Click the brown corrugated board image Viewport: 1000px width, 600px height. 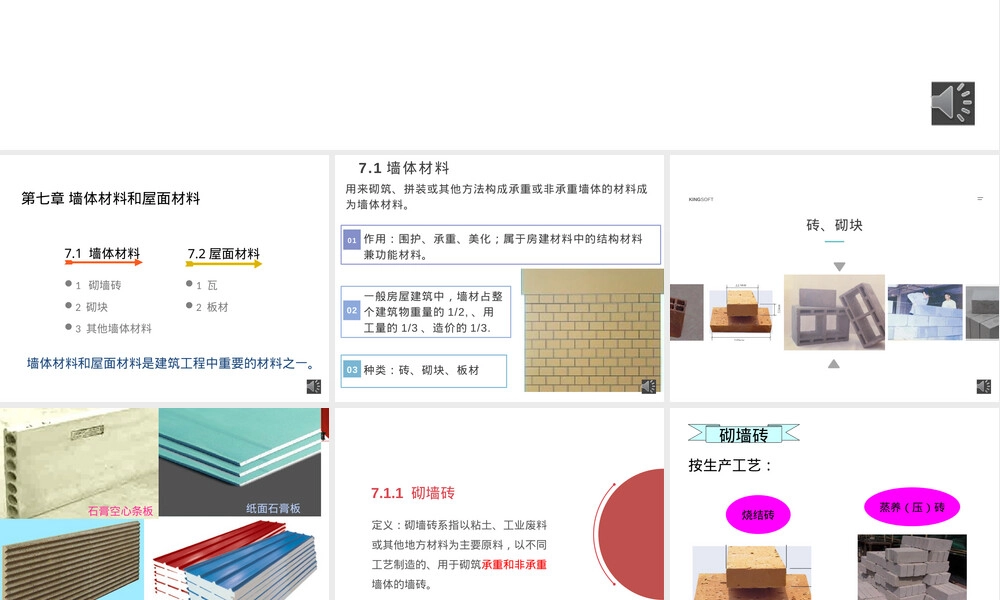pos(71,559)
